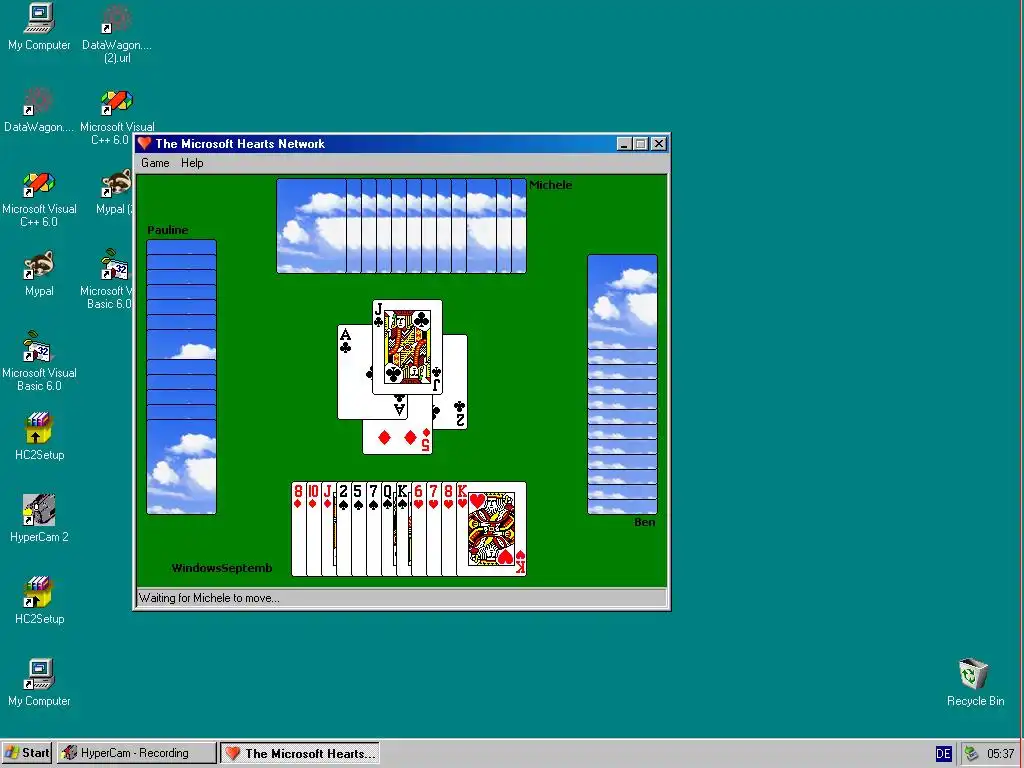Image resolution: width=1024 pixels, height=768 pixels.
Task: Select the 7 of spades in hand
Action: (374, 529)
